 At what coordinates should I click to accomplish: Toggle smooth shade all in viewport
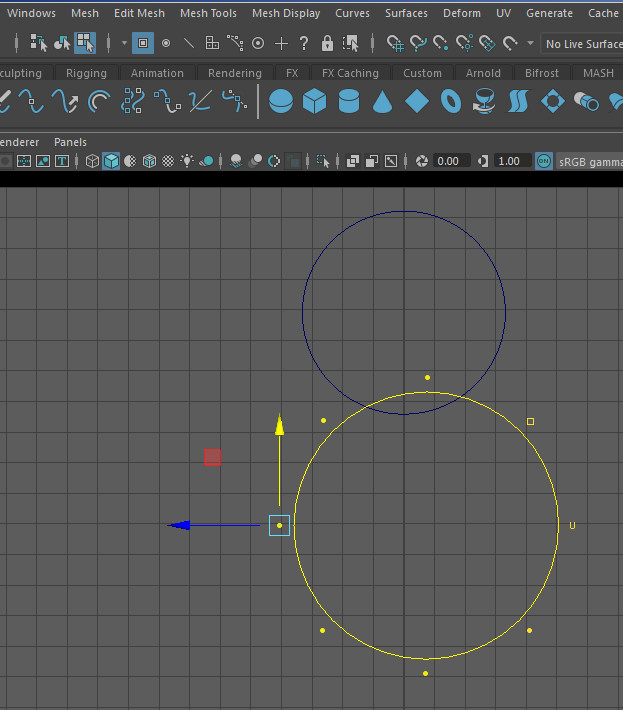111,161
